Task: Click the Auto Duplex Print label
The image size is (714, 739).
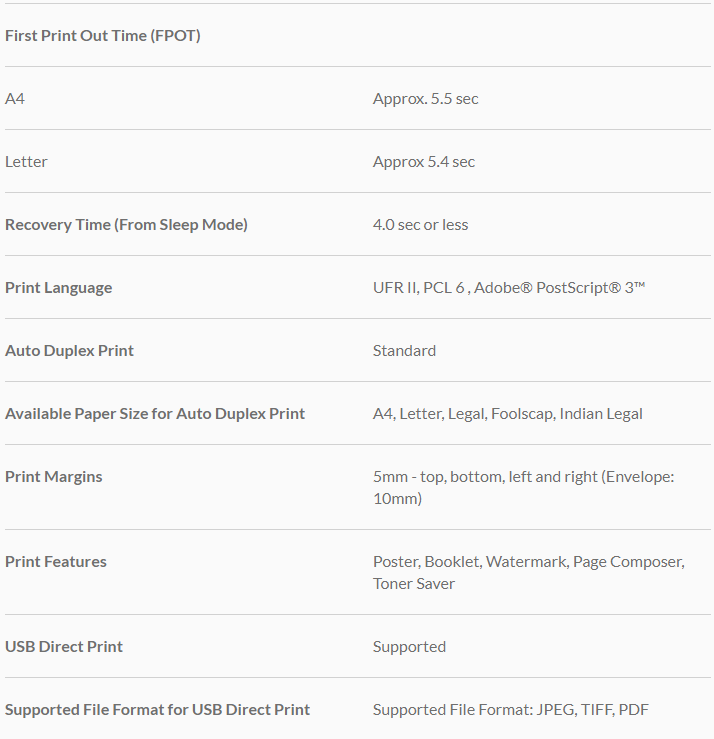Action: click(69, 351)
